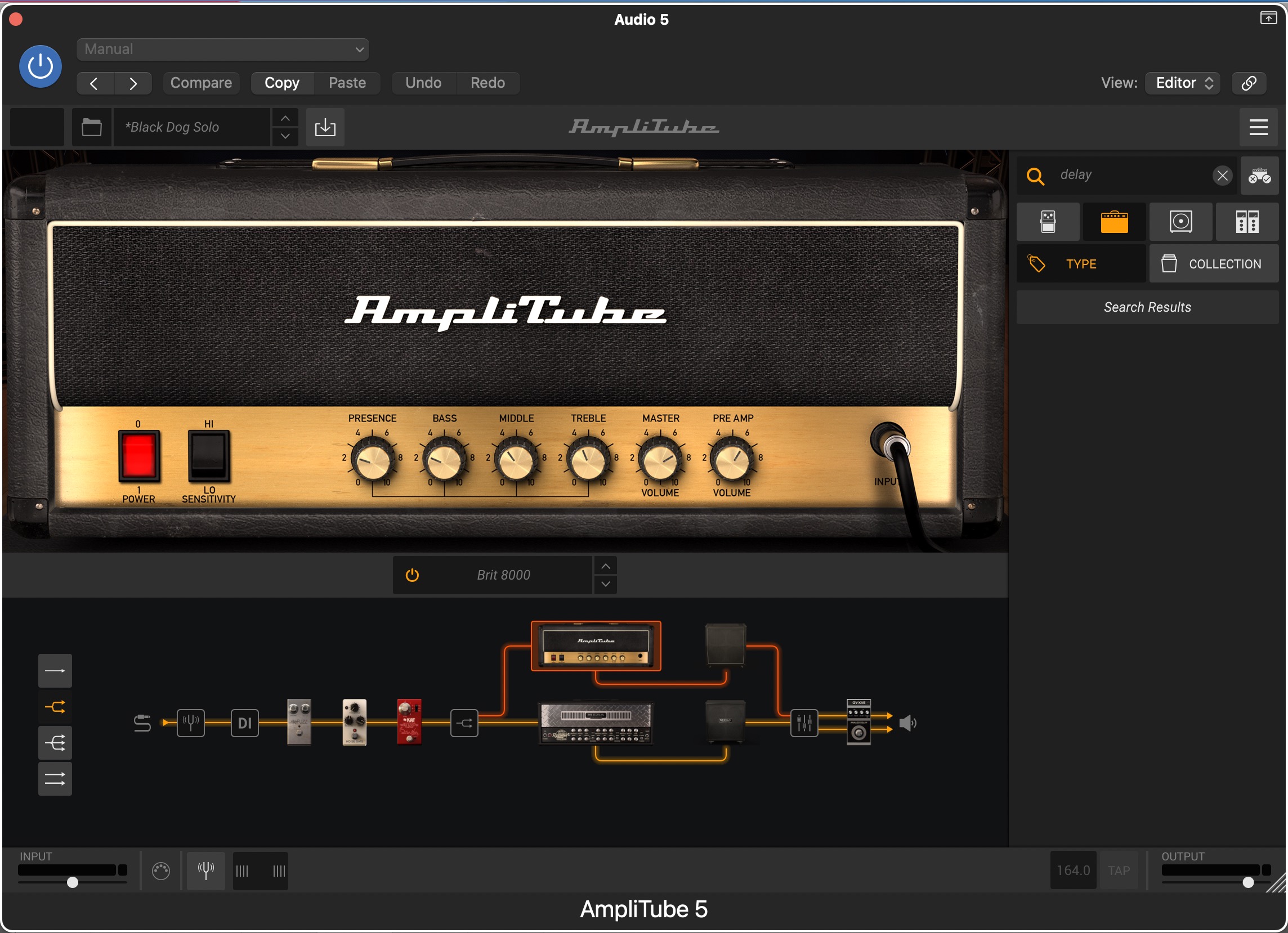Select the tuner block in signal chain
The height and width of the screenshot is (933, 1288).
point(191,723)
